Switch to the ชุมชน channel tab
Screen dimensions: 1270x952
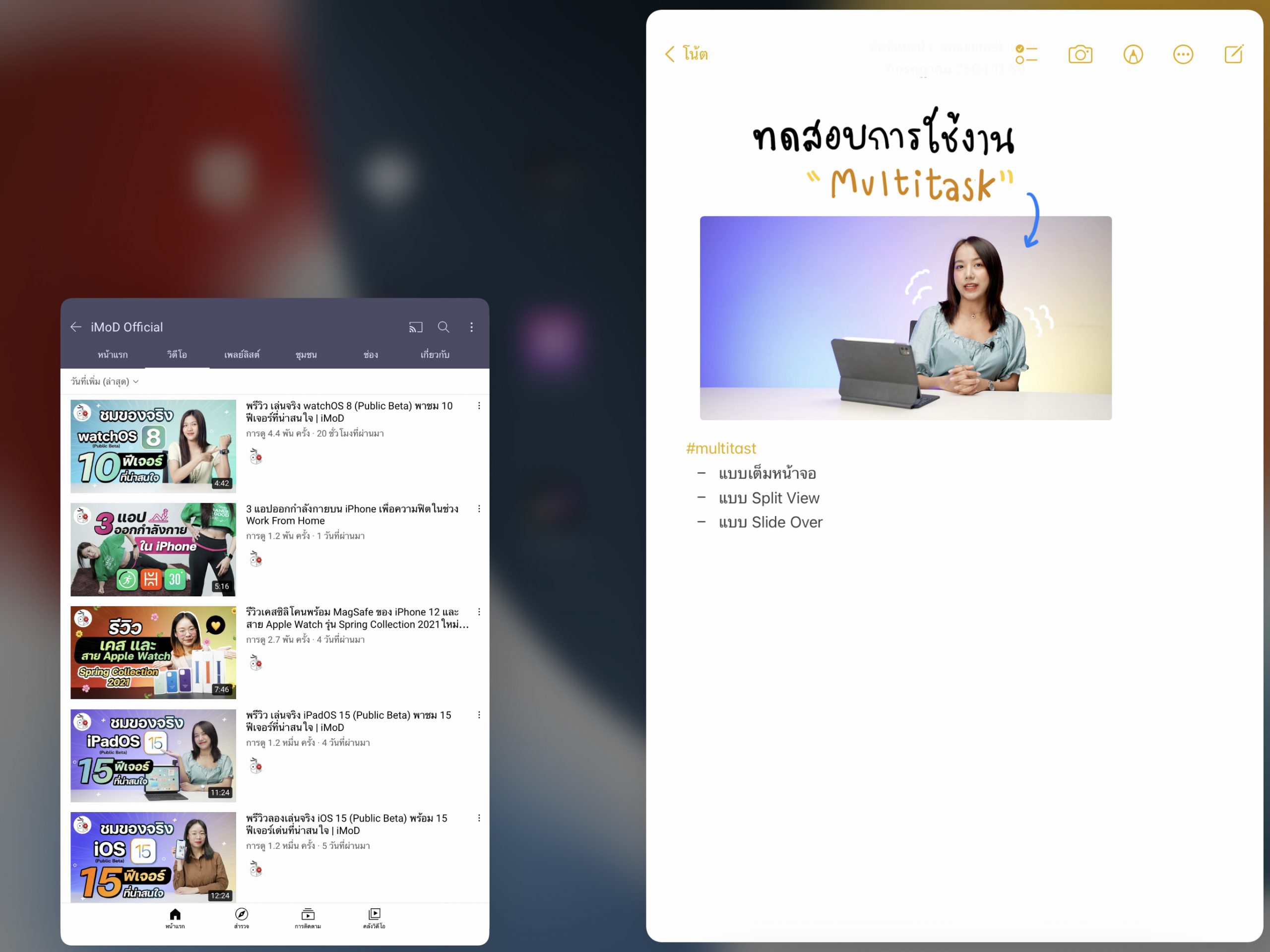[x=306, y=355]
